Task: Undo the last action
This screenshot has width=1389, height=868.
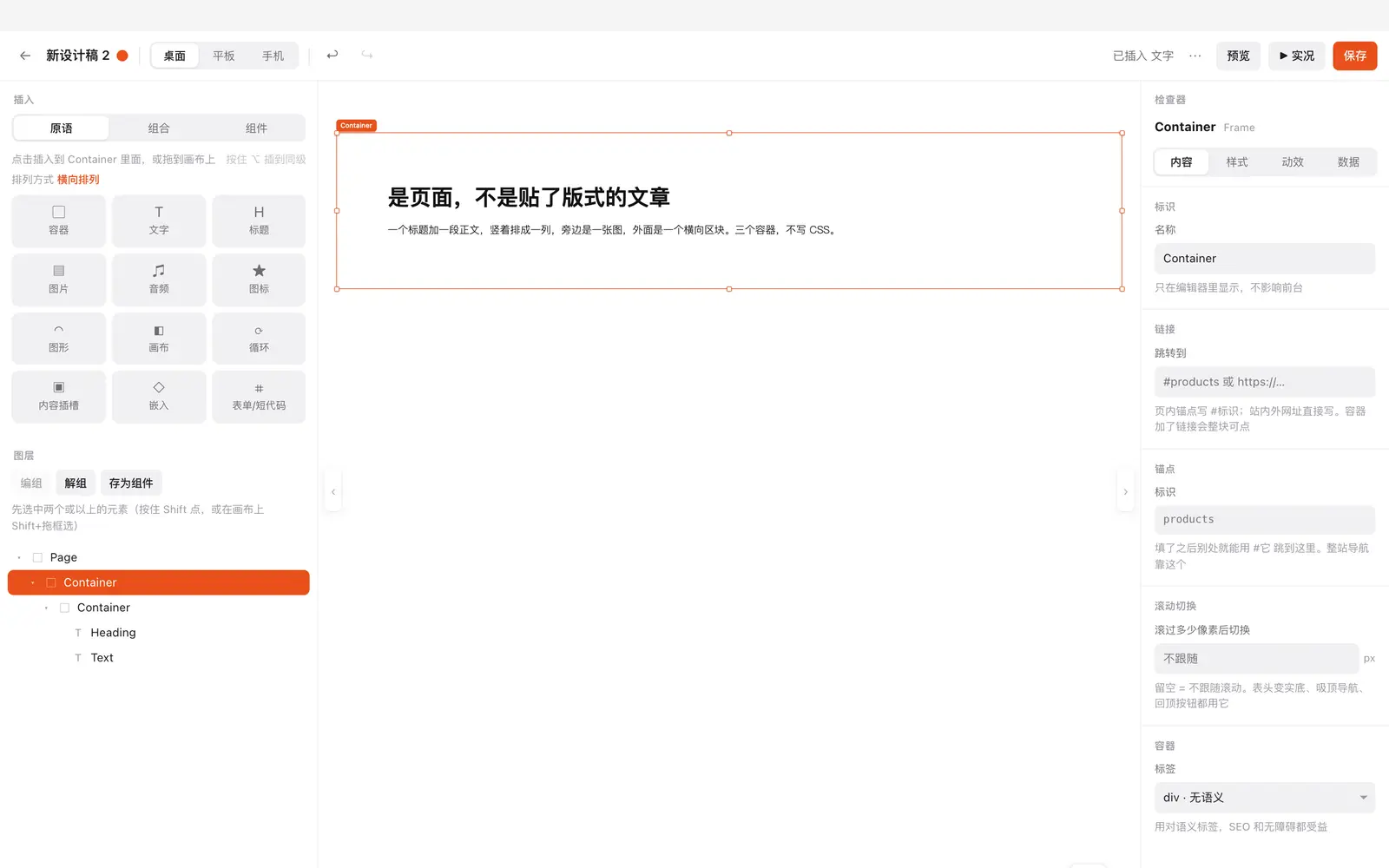Action: (332, 55)
